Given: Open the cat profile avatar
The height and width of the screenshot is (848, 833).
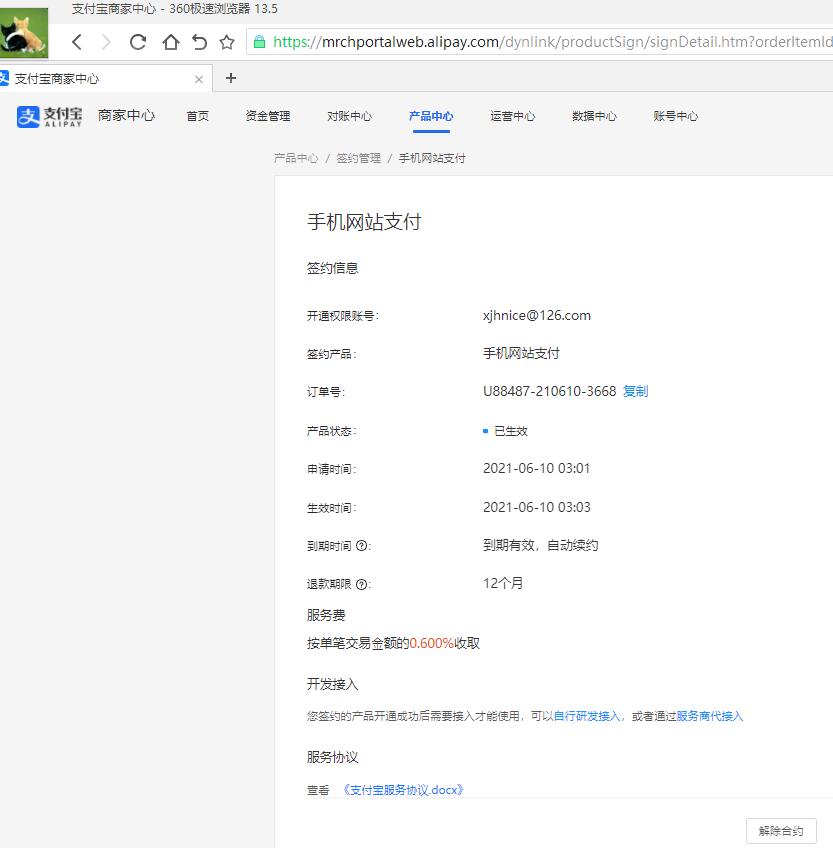Looking at the screenshot, I should click(24, 32).
